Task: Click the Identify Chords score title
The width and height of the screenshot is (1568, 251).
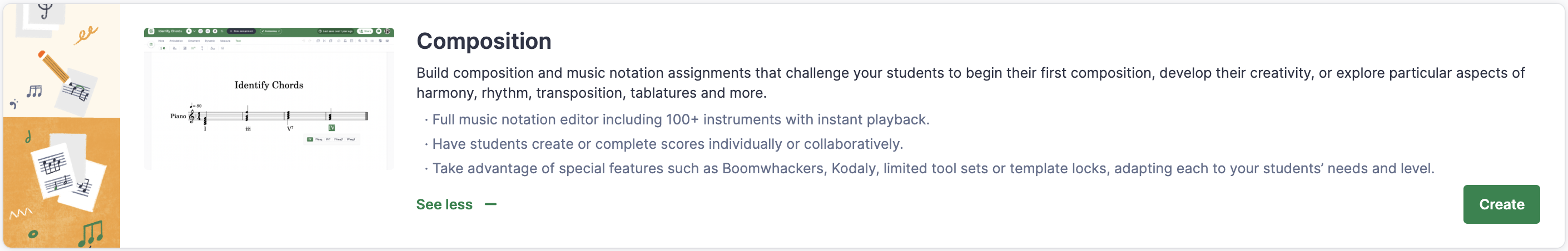Action: pos(269,85)
